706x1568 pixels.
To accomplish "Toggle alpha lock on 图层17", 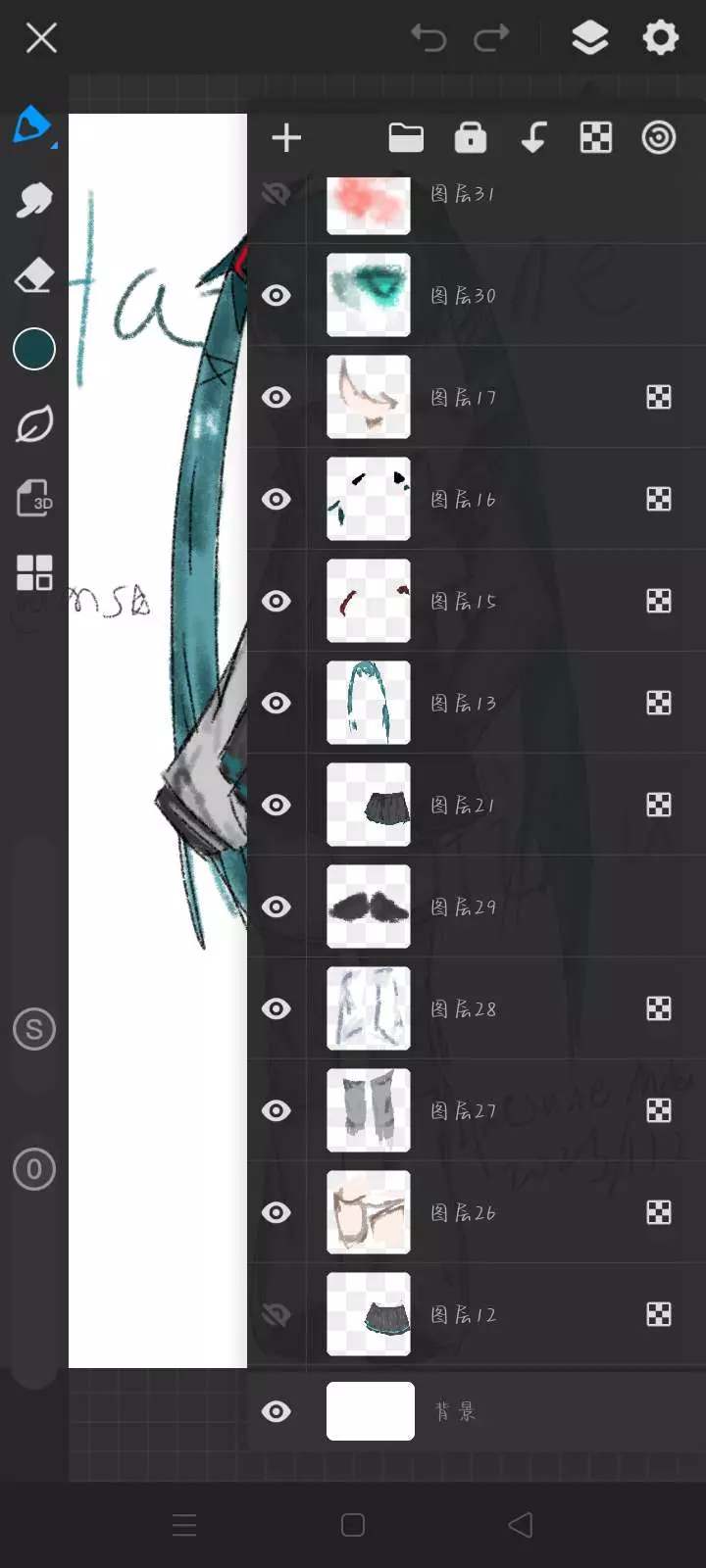I will (x=659, y=397).
